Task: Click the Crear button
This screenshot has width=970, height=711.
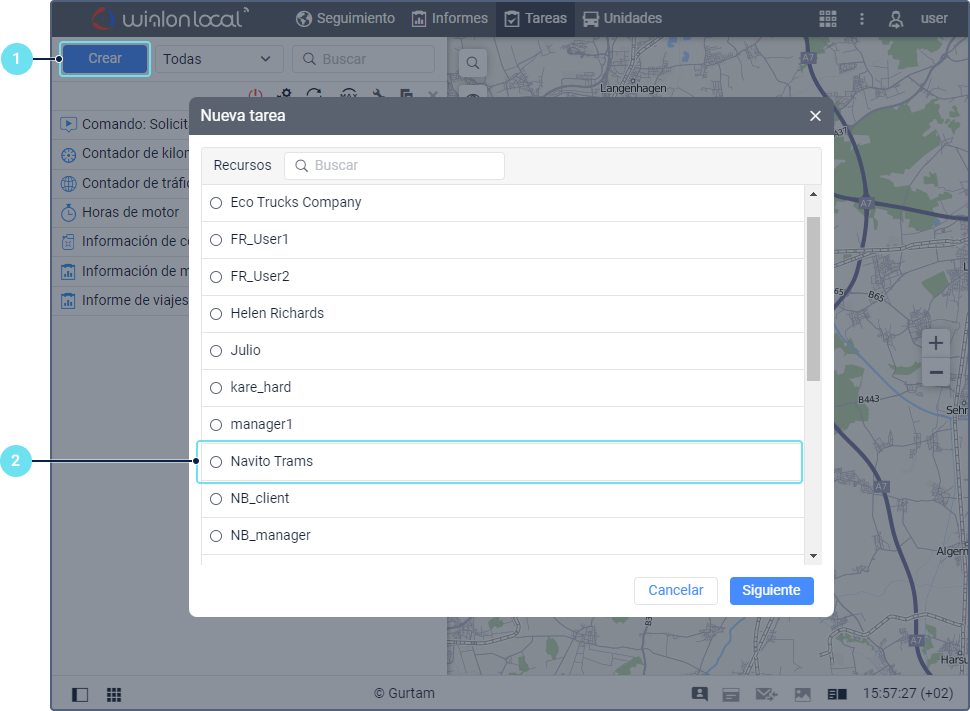Action: (105, 59)
